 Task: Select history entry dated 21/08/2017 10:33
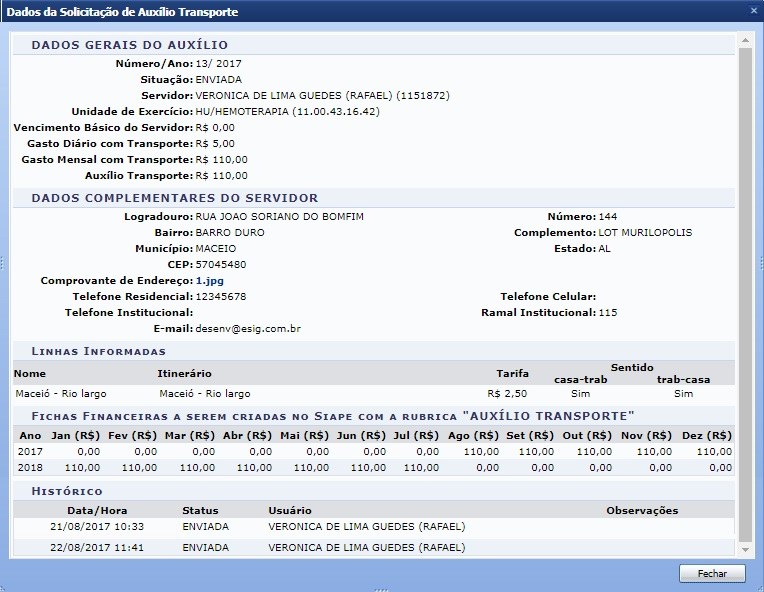click(x=375, y=526)
